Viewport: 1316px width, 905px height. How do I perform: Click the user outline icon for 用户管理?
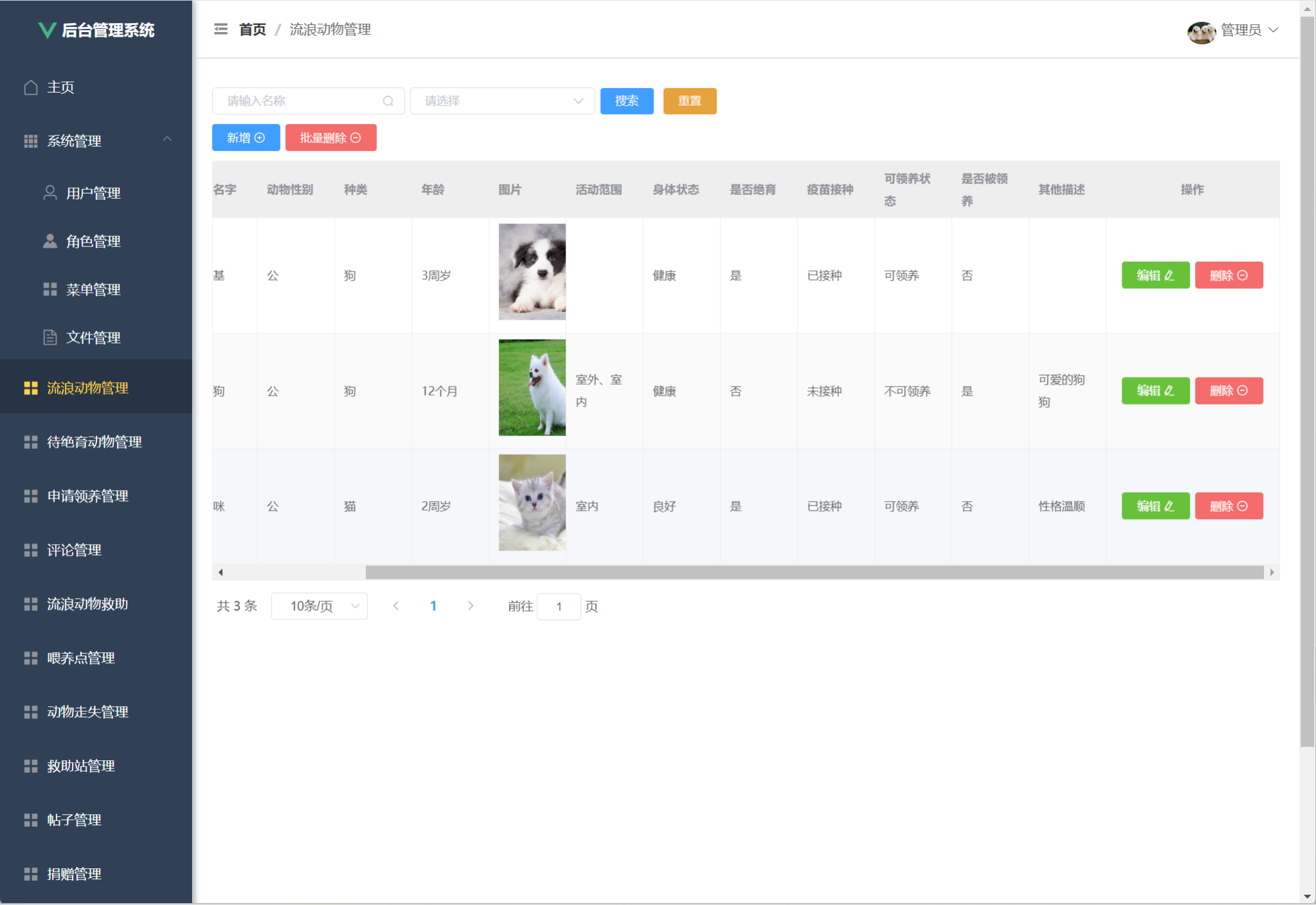coord(50,192)
